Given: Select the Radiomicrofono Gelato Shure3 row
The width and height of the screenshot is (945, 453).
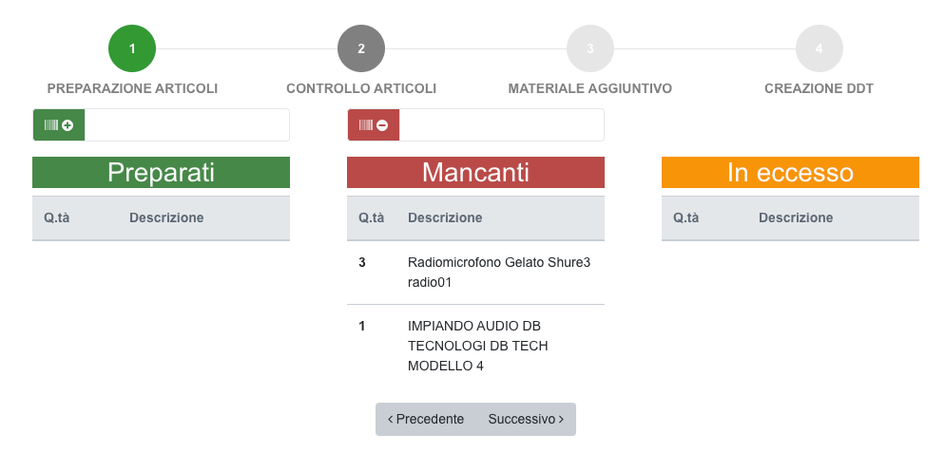Looking at the screenshot, I should (476, 272).
